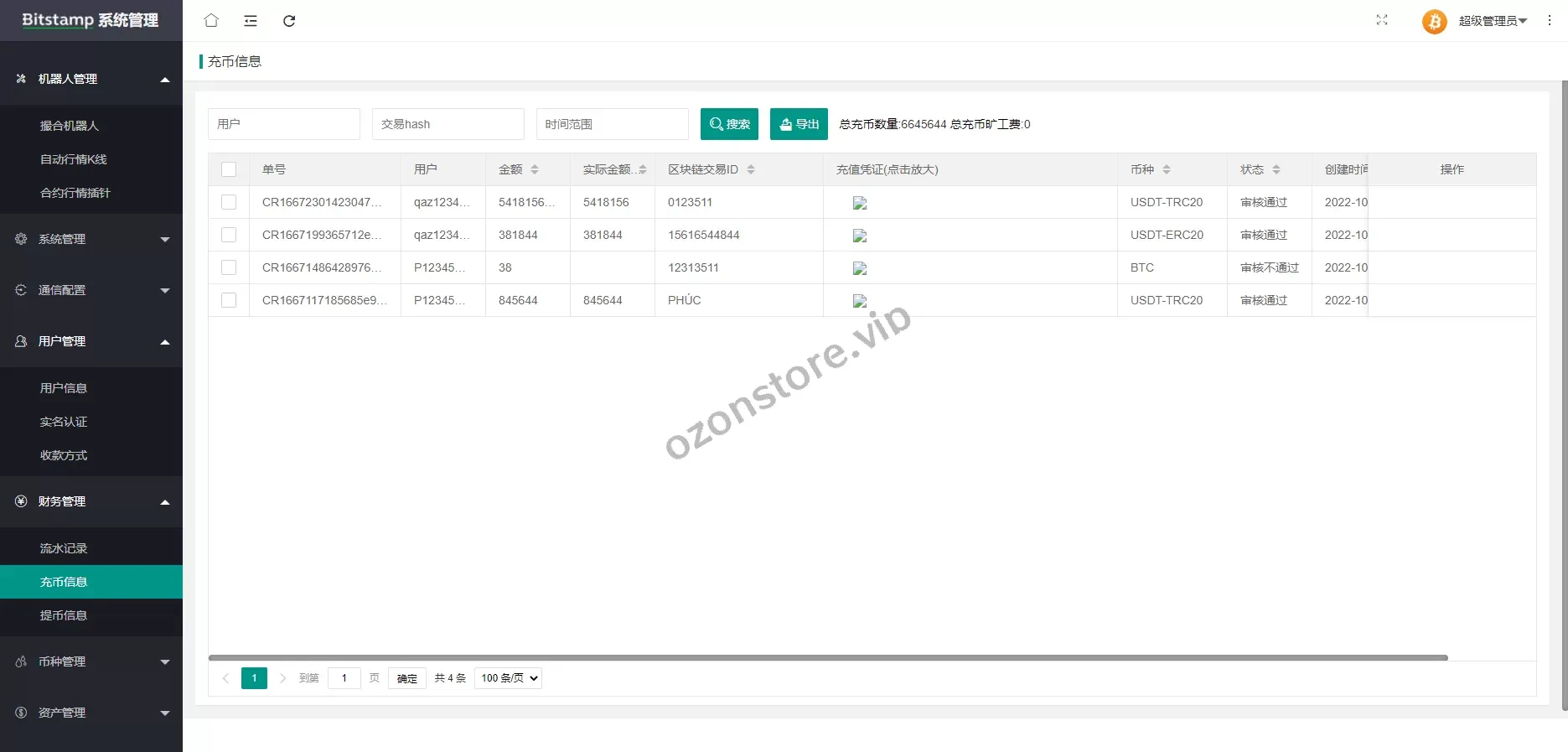The width and height of the screenshot is (1568, 752).
Task: Sort by 金额 column sort arrows
Action: (535, 169)
